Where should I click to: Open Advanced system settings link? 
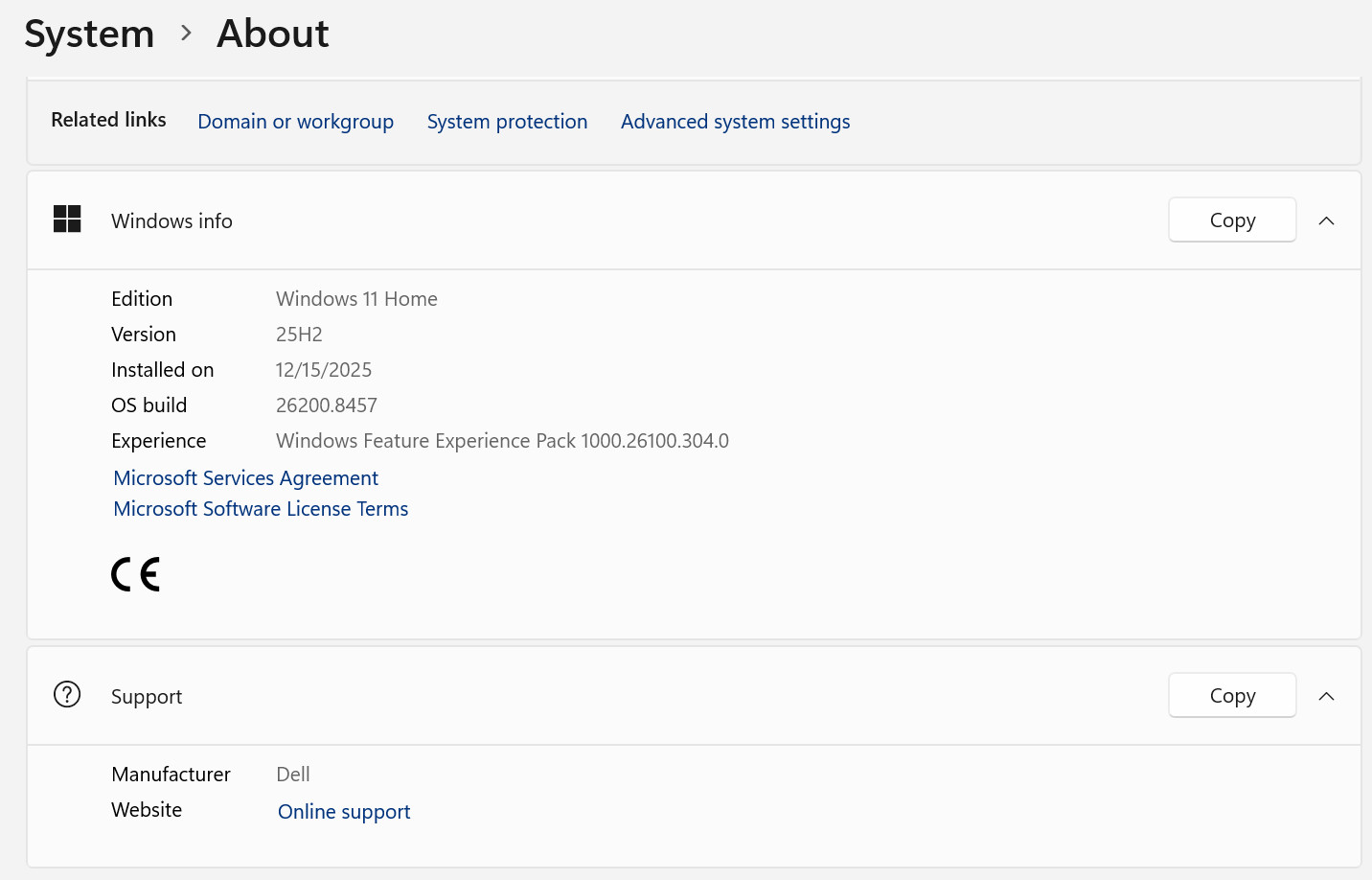pos(735,122)
